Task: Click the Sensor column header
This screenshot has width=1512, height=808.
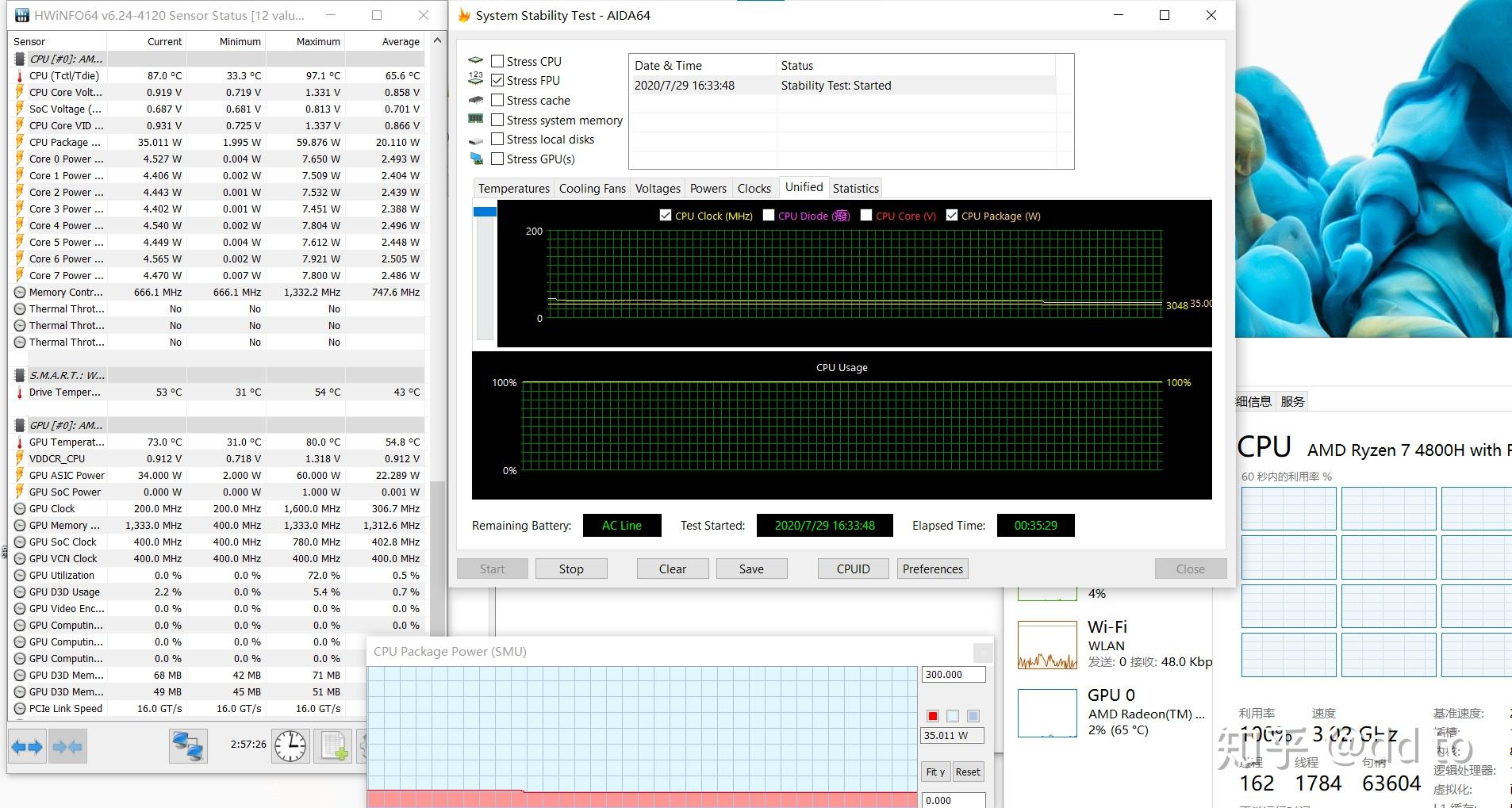Action: (57, 41)
